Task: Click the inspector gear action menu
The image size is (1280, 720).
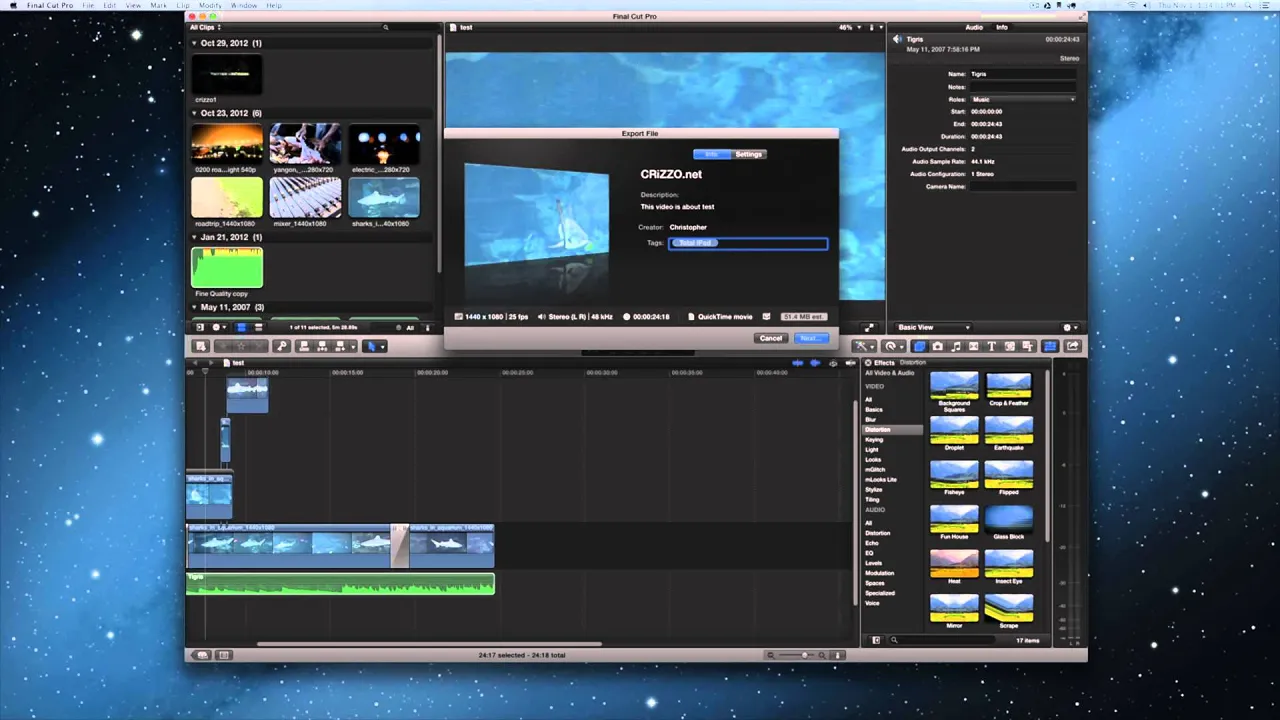Action: 1068,327
